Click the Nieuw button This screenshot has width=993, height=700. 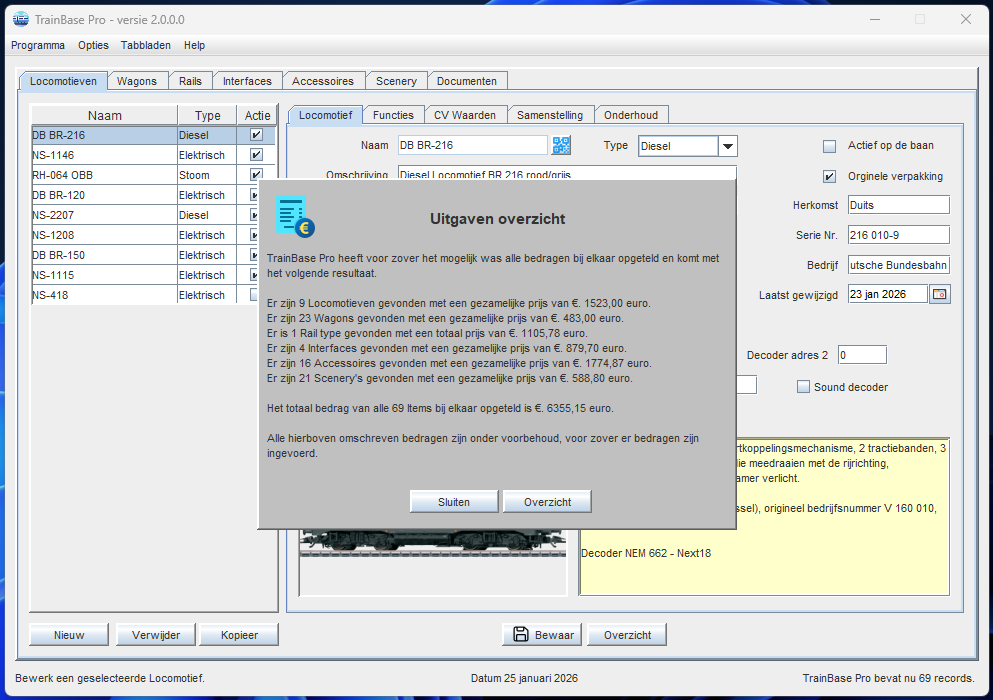point(69,635)
